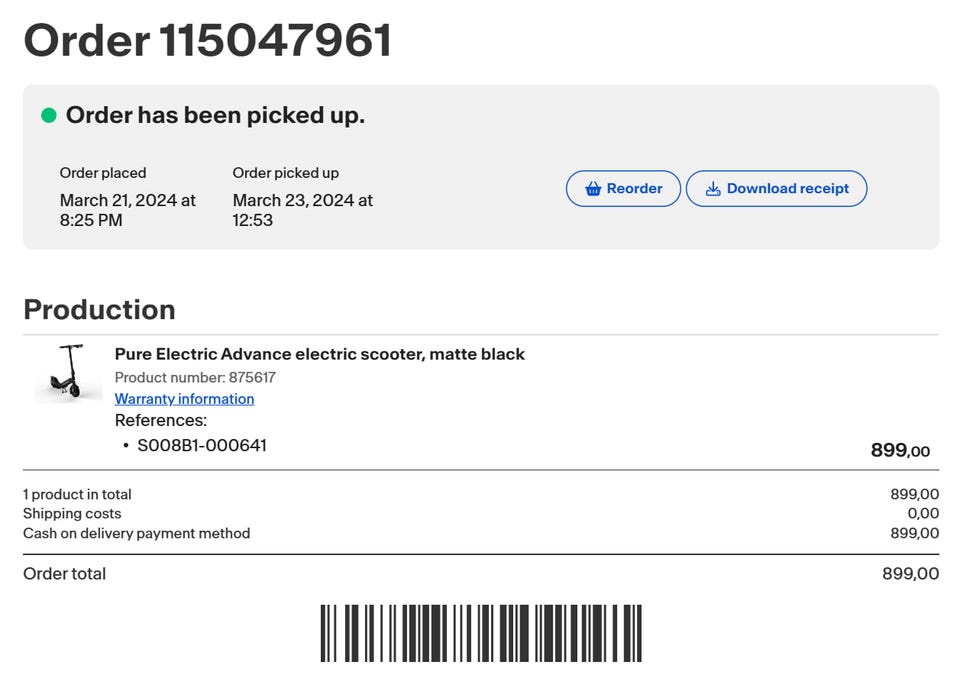Open the Warranty information link
Viewport: 960px width, 691px height.
(x=184, y=399)
